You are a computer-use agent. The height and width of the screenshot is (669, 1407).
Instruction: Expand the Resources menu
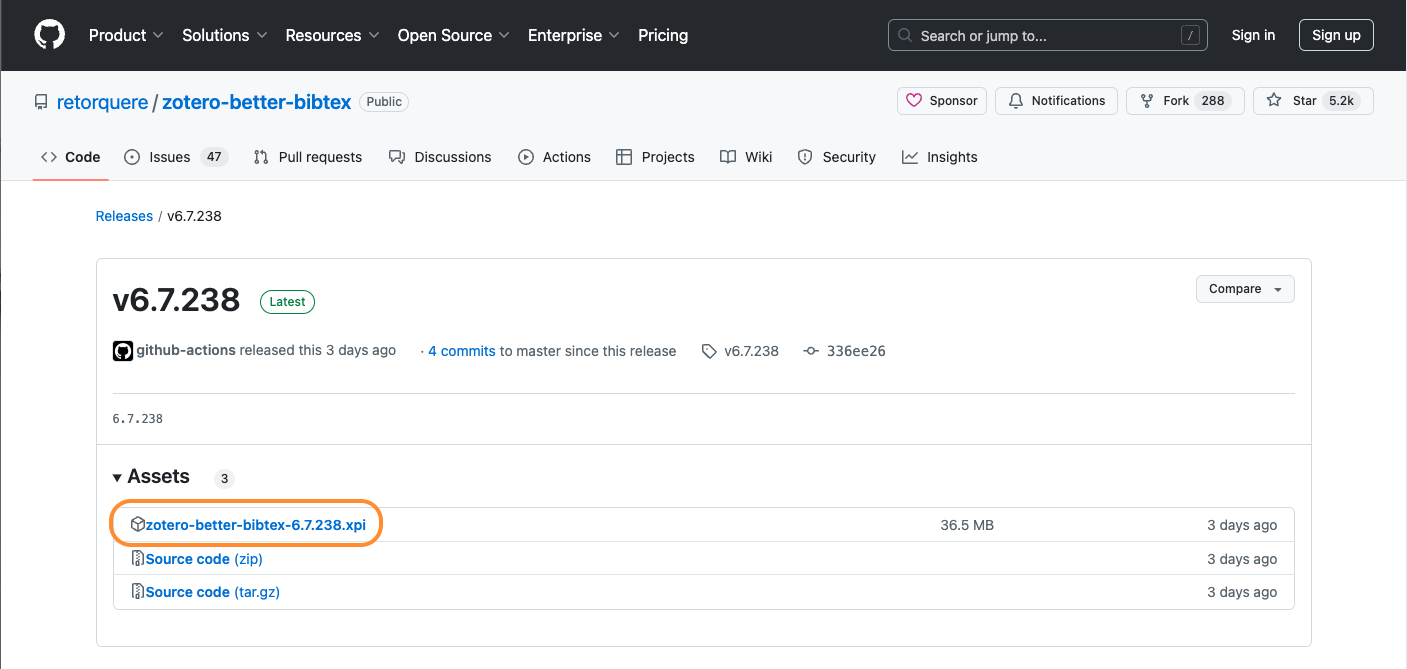[x=332, y=35]
